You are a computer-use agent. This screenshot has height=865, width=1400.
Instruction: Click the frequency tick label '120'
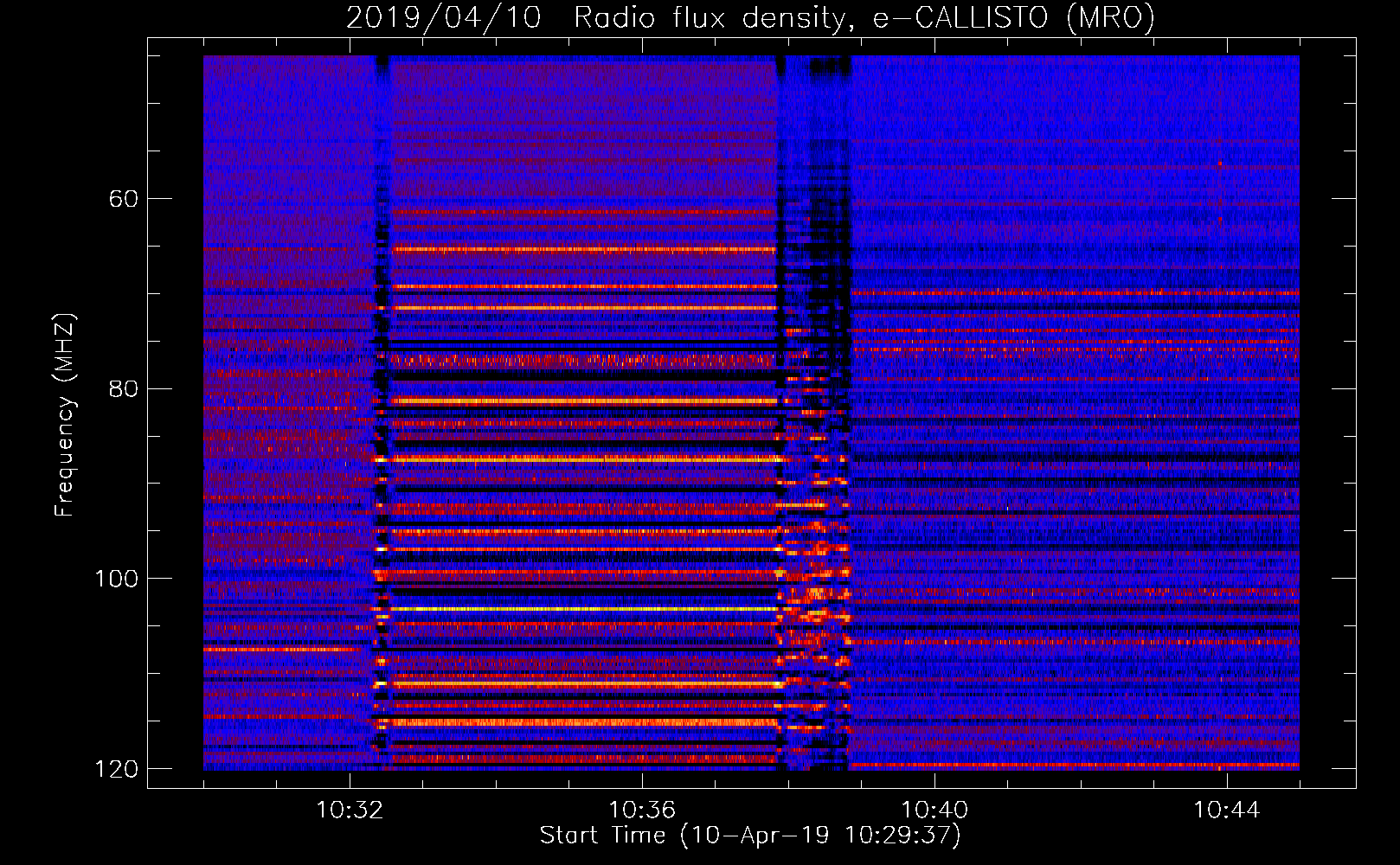pyautogui.click(x=116, y=769)
